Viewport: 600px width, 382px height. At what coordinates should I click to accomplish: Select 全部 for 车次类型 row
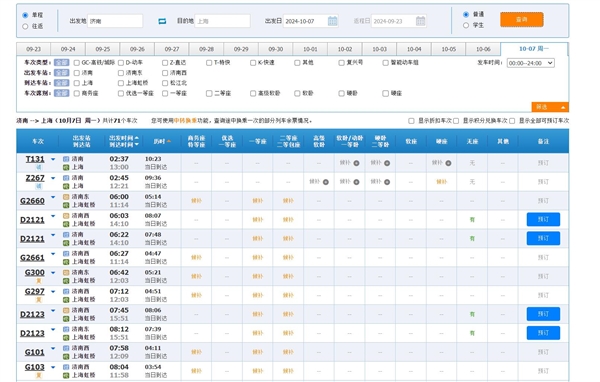pyautogui.click(x=61, y=62)
